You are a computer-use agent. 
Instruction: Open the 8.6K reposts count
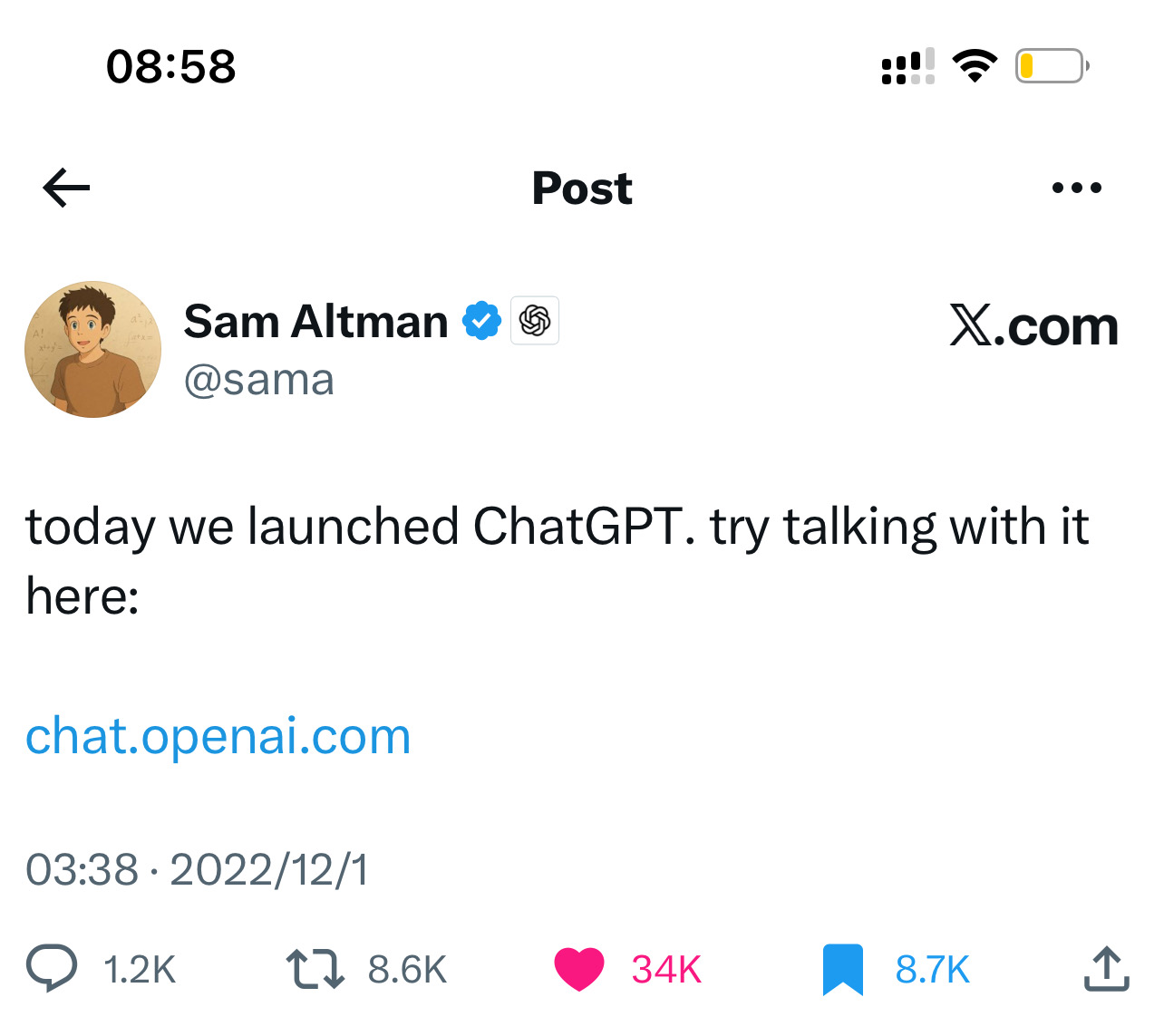(x=407, y=970)
